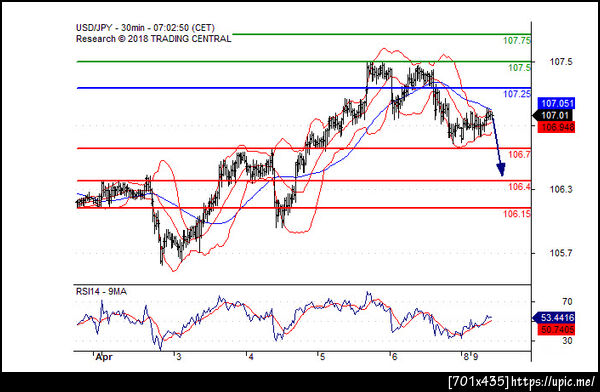The width and height of the screenshot is (600, 392).
Task: Click the green 107.75 resistance label
Action: (x=517, y=41)
